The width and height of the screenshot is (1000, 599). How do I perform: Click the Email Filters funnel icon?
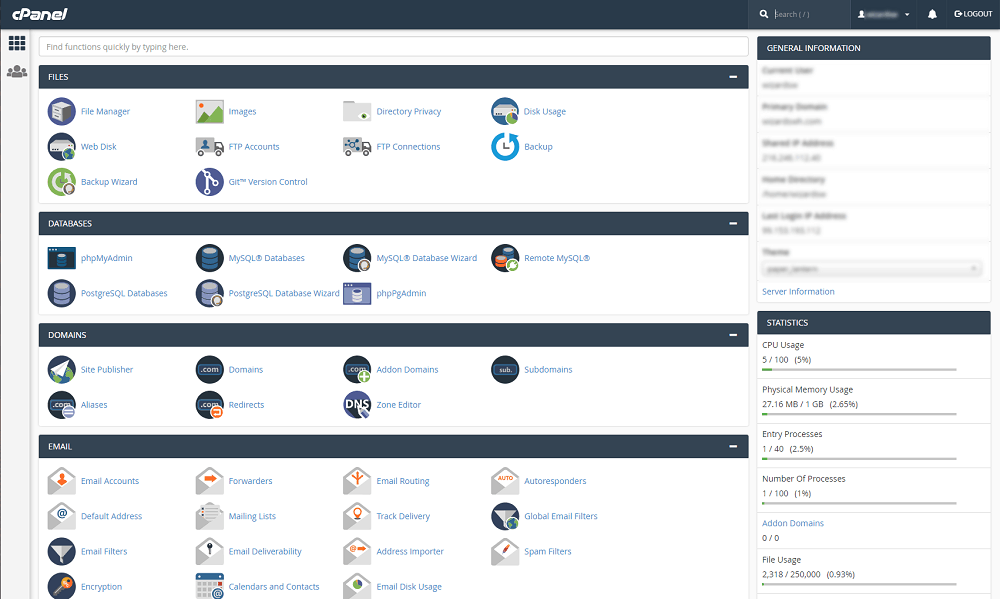click(x=62, y=552)
